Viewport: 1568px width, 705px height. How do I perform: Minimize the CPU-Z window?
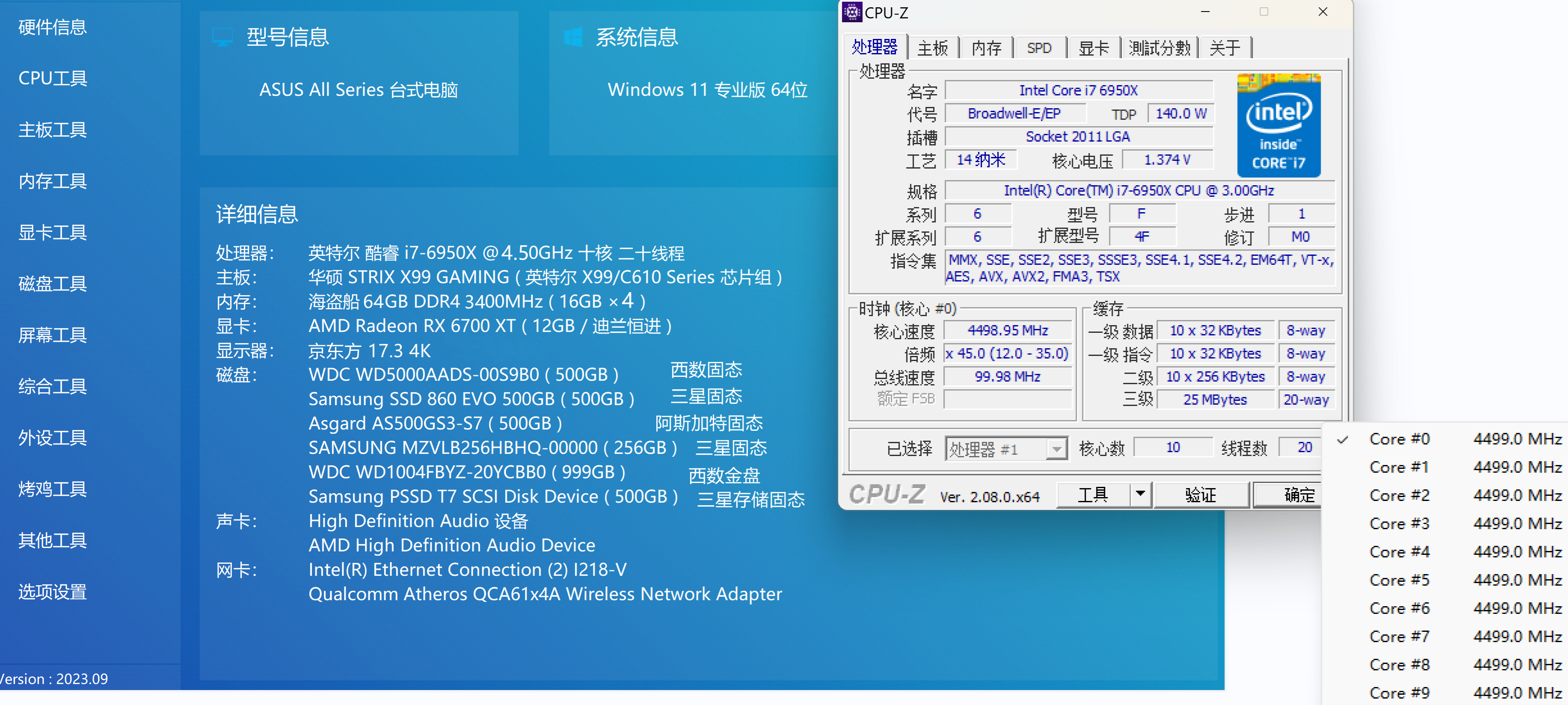click(x=1205, y=12)
